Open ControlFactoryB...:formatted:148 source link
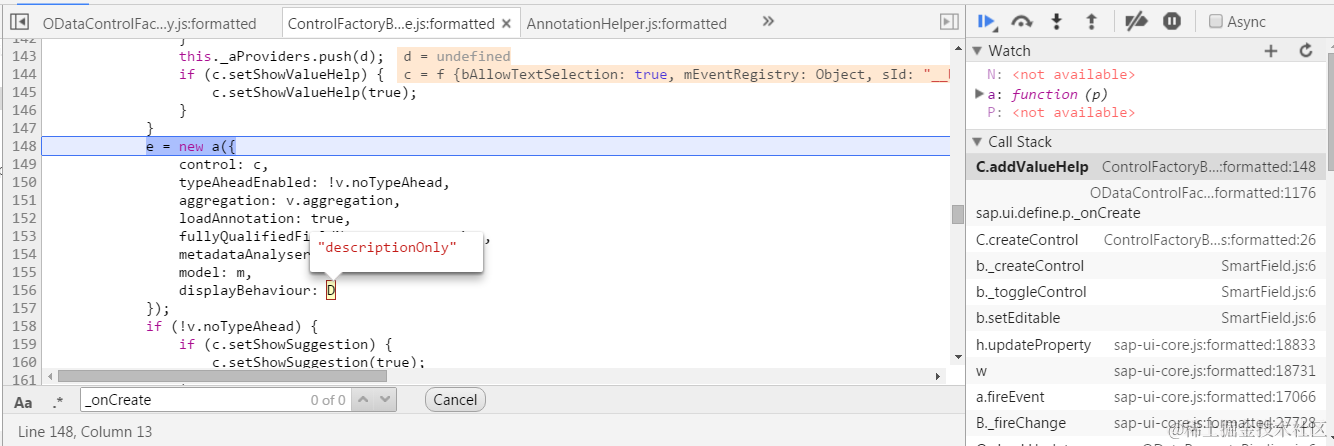Screen dimensions: 1334x446 click(x=1209, y=168)
